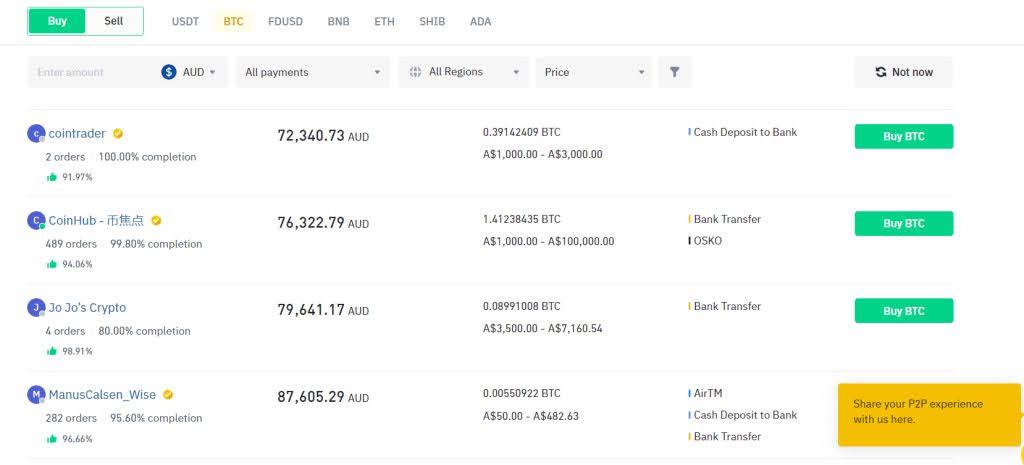Click 0.39142409 BTC available amount

tap(522, 133)
